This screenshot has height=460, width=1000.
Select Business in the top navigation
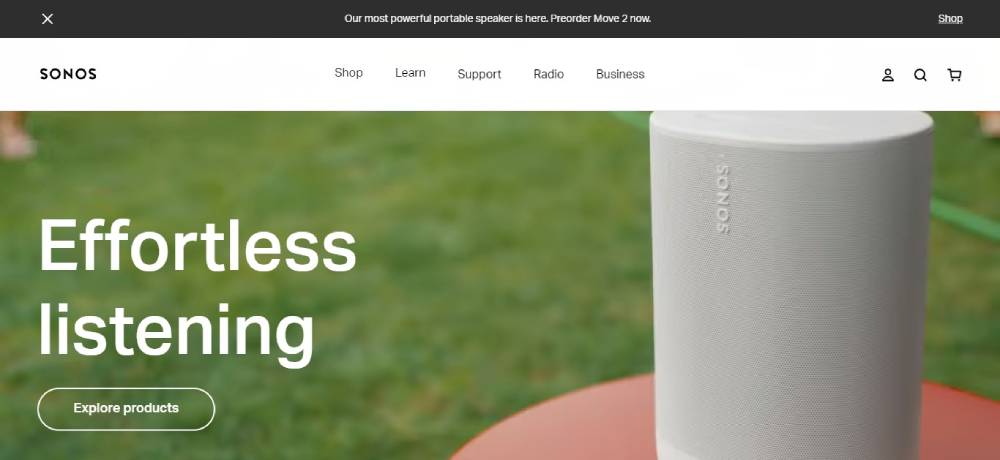[x=620, y=74]
